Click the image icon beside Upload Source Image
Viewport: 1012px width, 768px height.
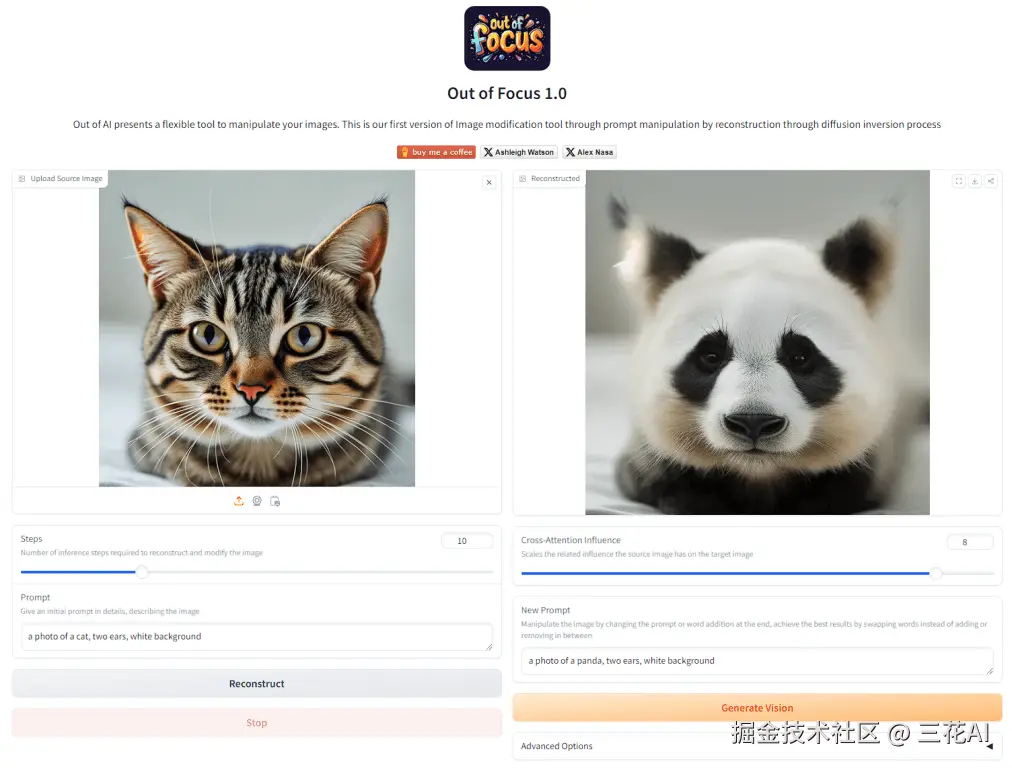click(22, 179)
